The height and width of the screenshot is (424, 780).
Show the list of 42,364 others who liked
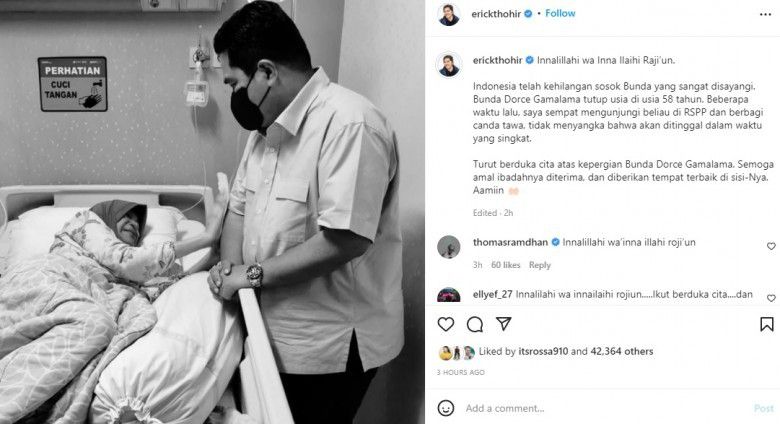click(622, 351)
